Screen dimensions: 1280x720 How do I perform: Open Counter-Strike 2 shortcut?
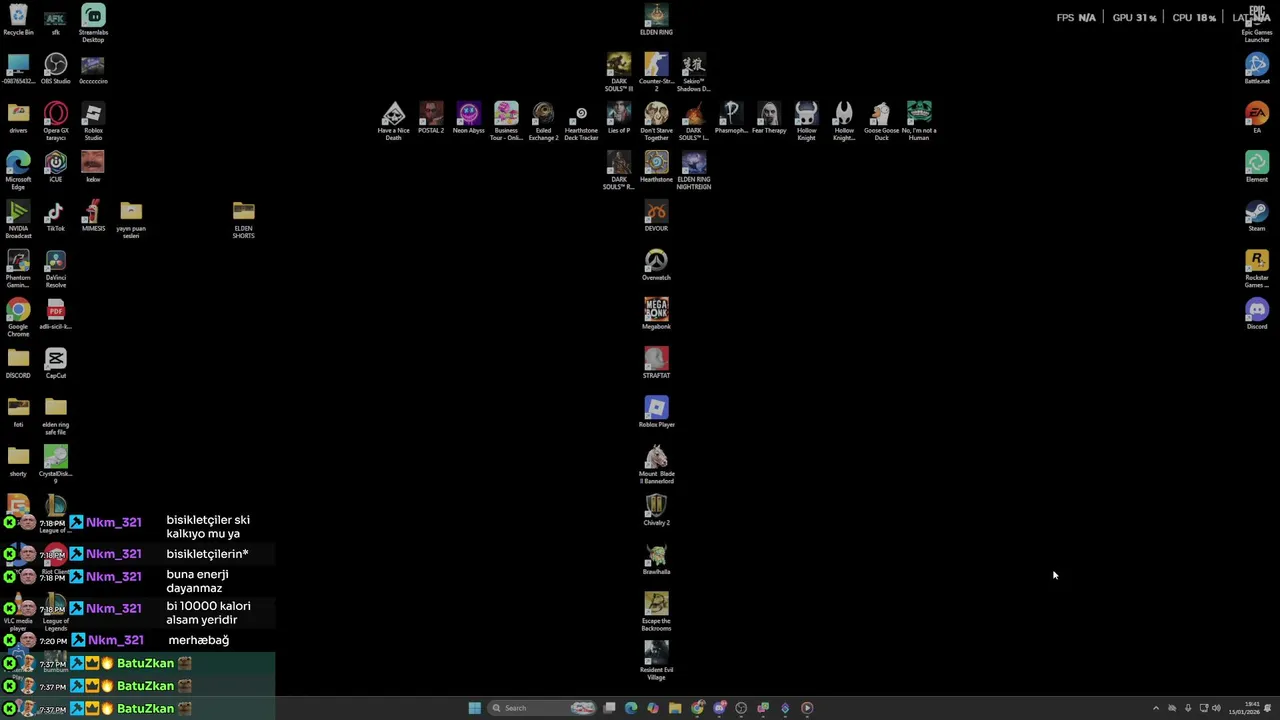tap(656, 72)
